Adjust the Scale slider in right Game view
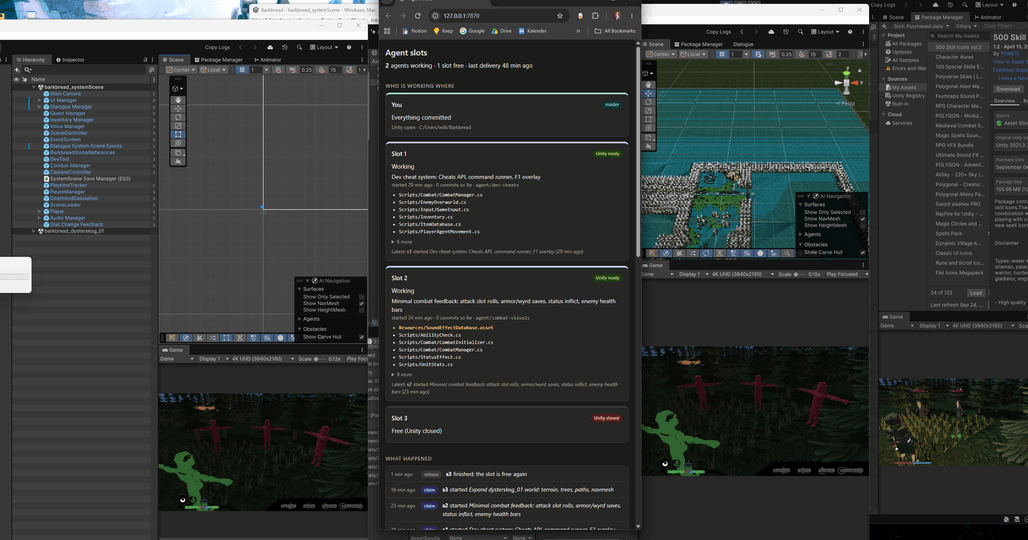This screenshot has height=540, width=1028. (800, 275)
